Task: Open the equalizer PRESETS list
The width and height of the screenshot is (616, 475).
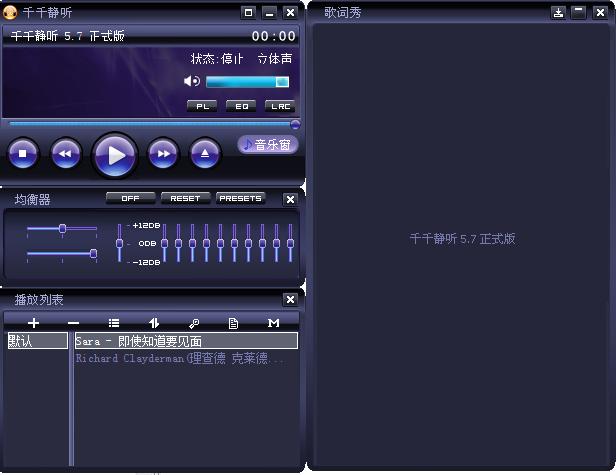Action: pos(240,198)
